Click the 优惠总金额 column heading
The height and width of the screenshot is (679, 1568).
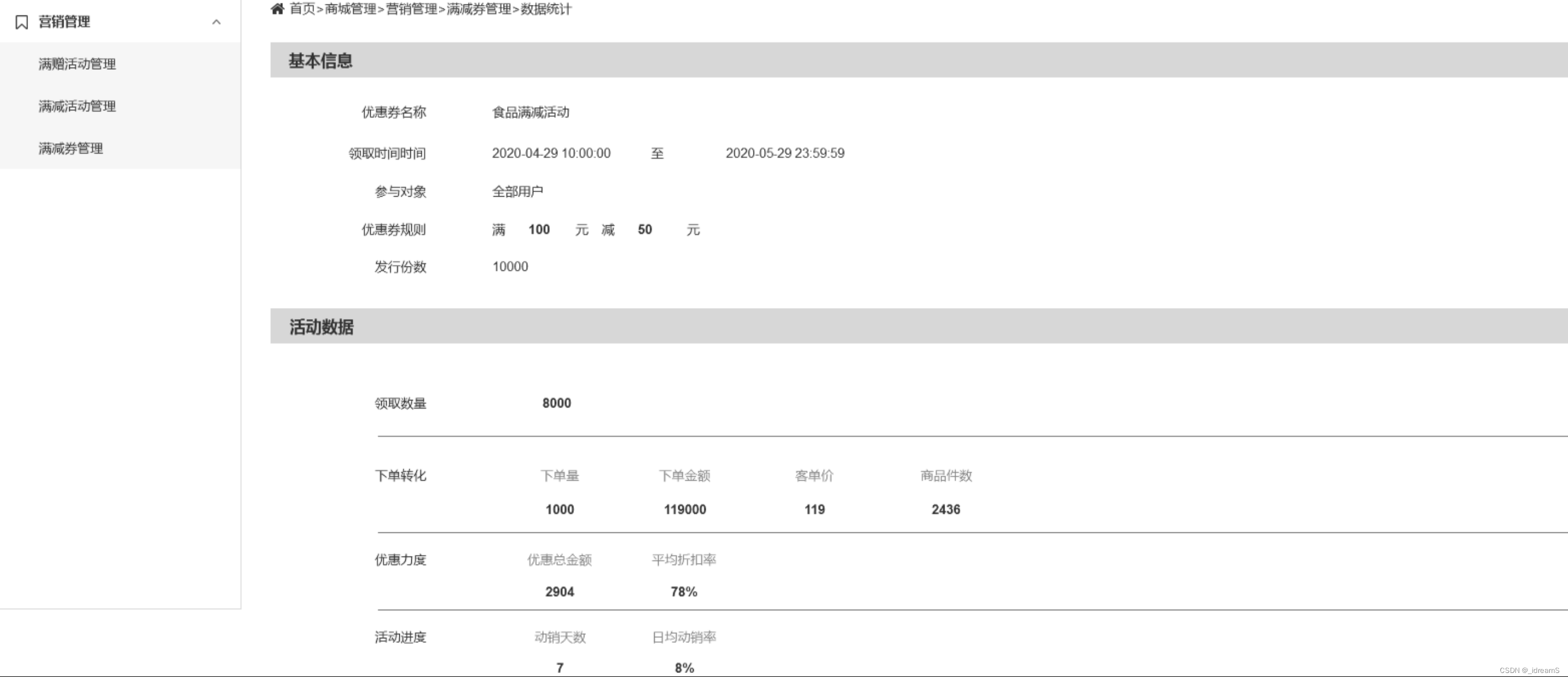pos(560,560)
